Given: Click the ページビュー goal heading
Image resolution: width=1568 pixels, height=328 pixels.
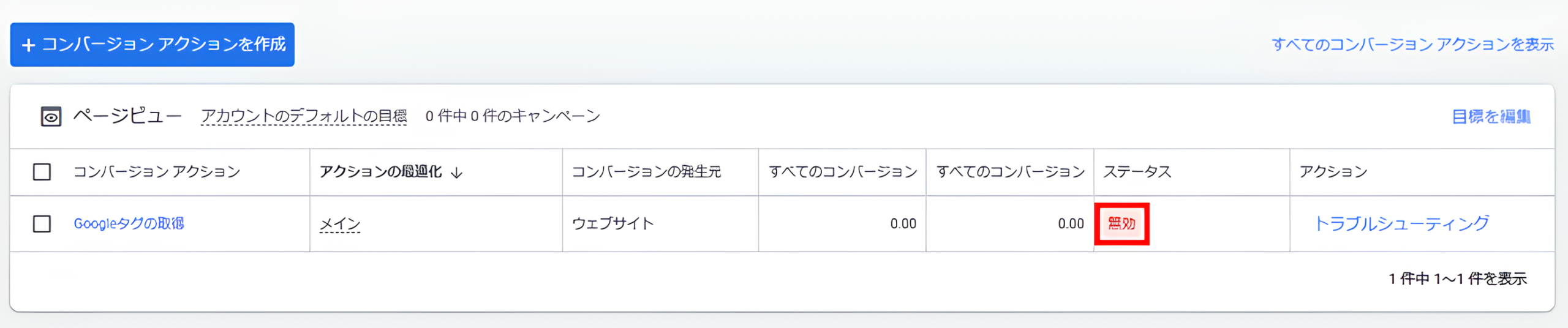Looking at the screenshot, I should 127,116.
